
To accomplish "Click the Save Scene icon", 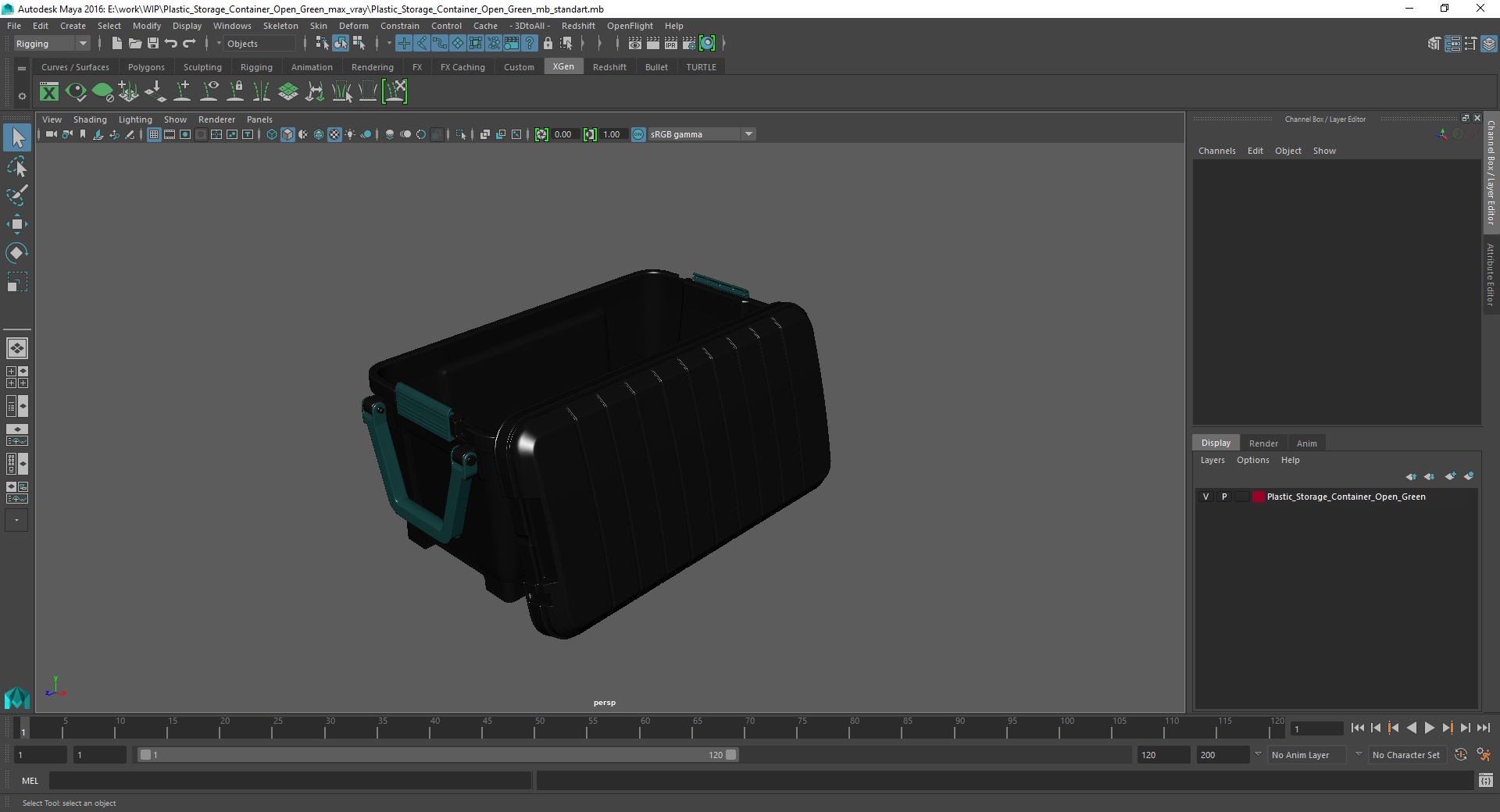I will point(152,44).
